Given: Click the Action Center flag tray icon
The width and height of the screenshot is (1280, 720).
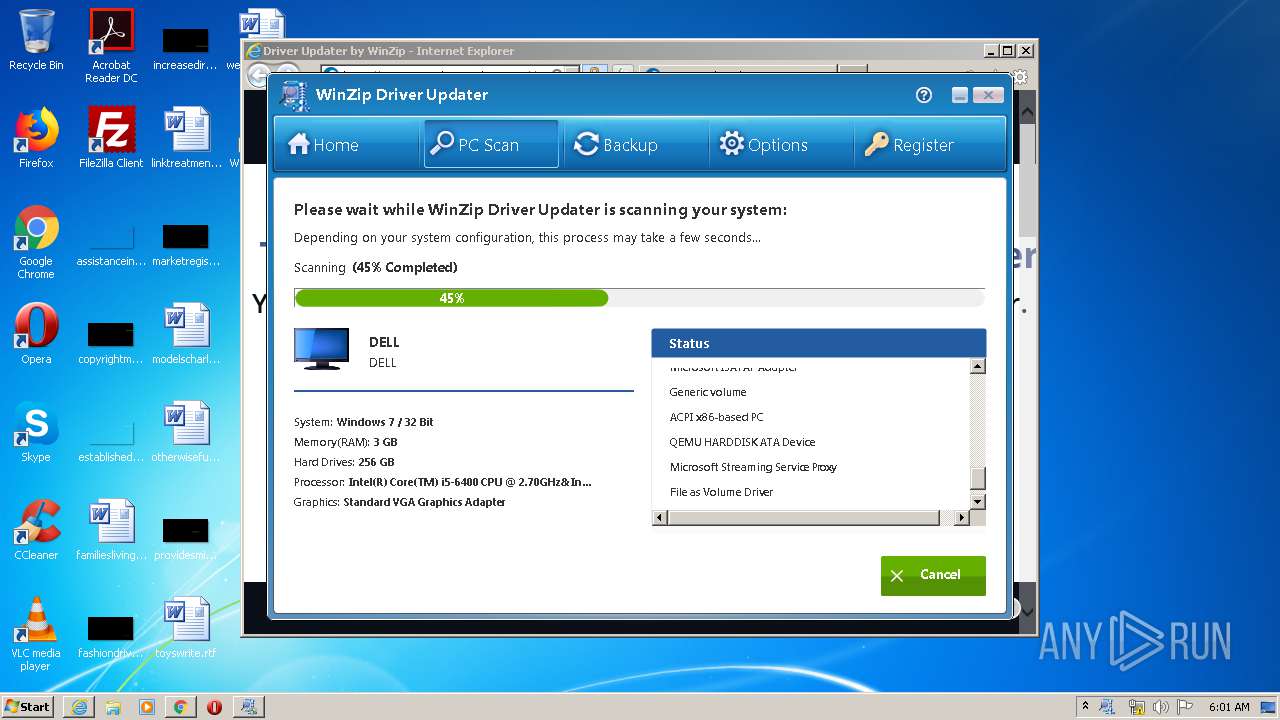Looking at the screenshot, I should coord(1184,707).
